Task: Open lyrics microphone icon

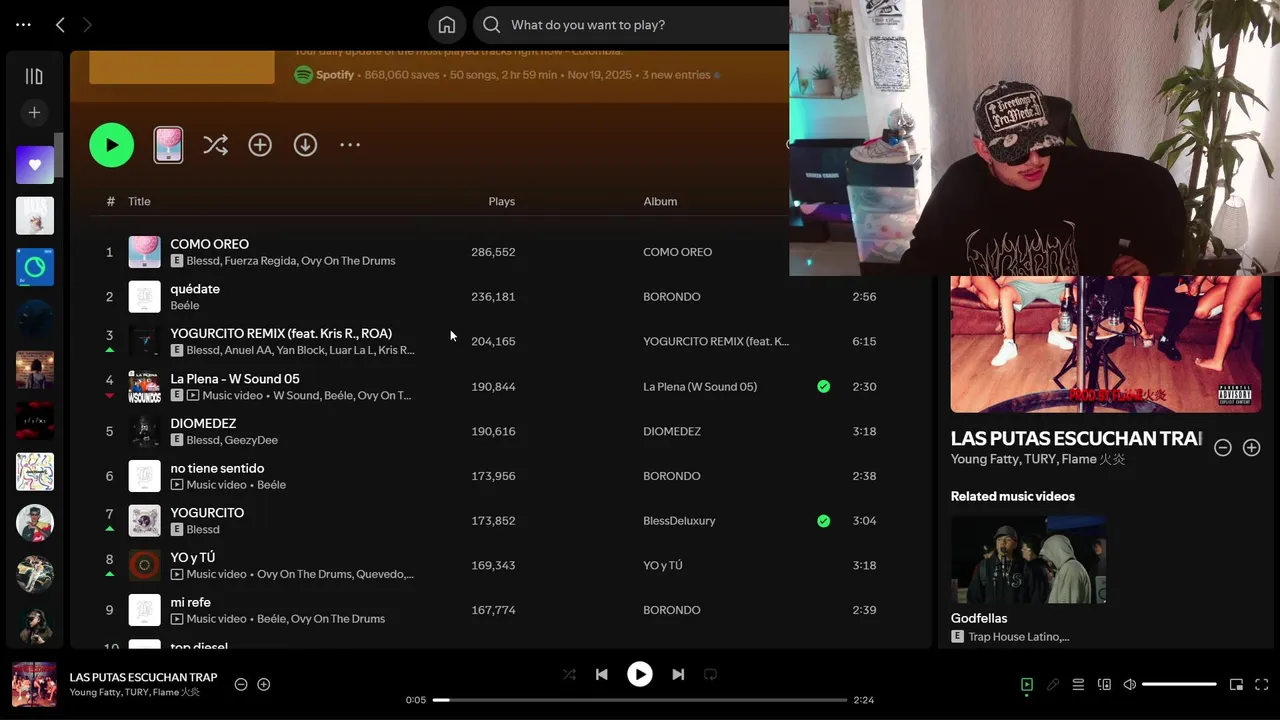Action: [x=1053, y=684]
